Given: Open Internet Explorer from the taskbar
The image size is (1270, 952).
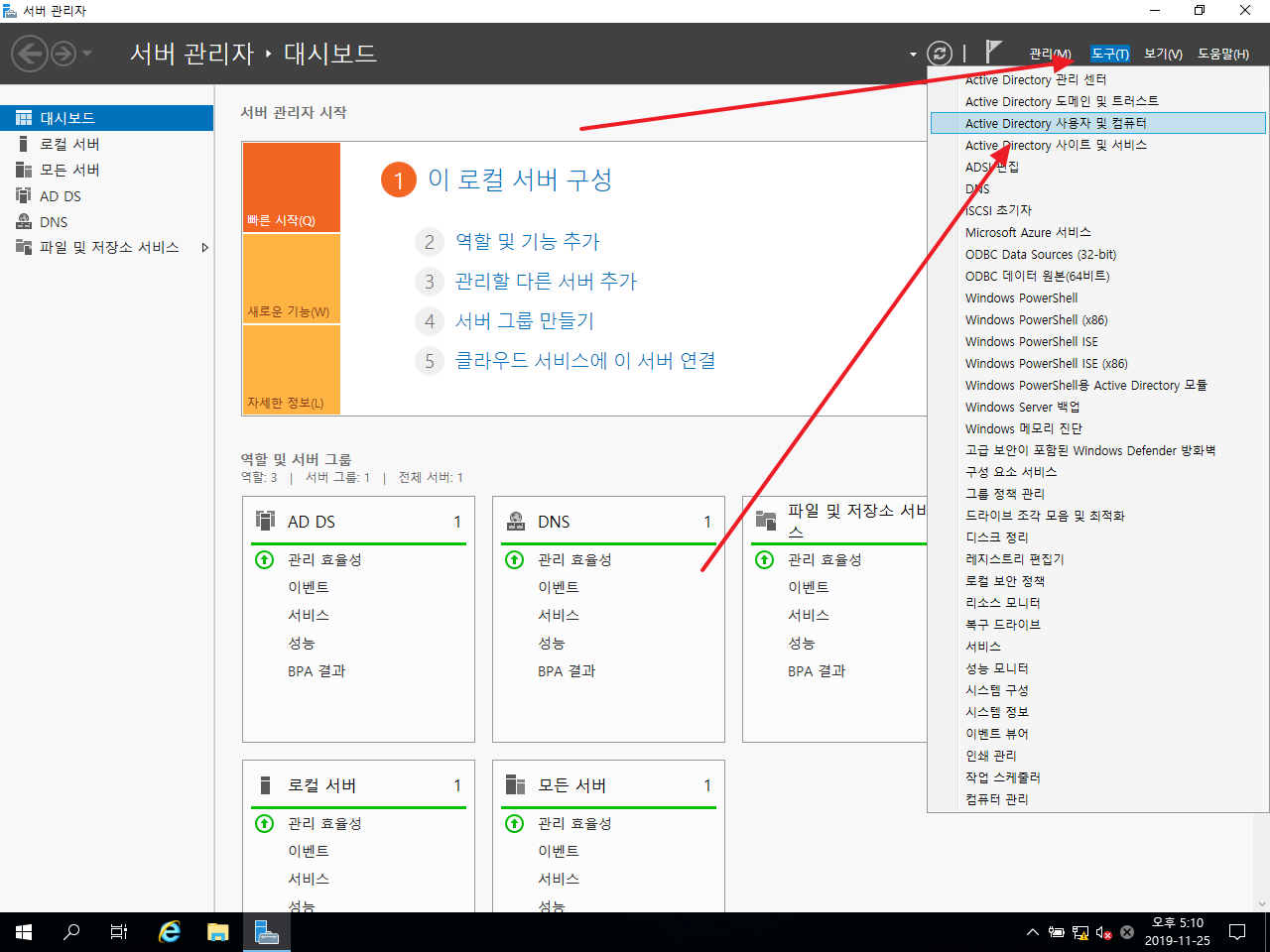Looking at the screenshot, I should 171,932.
